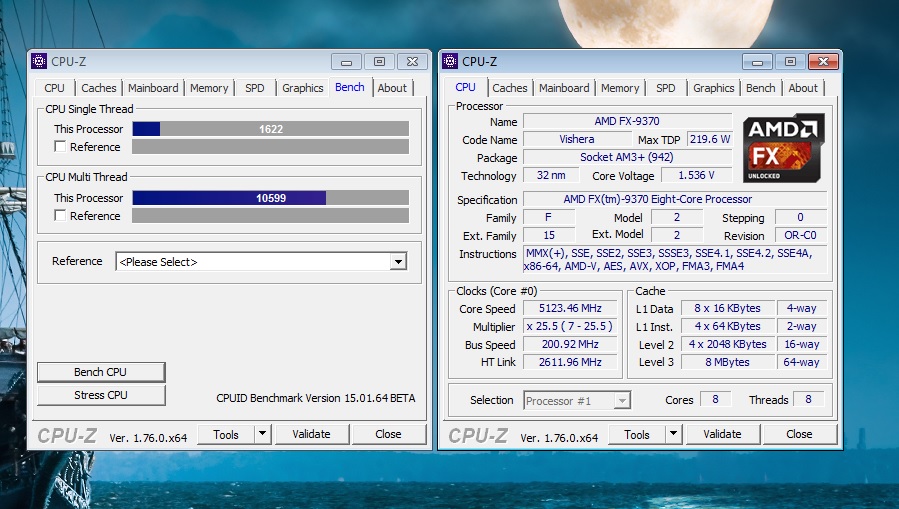
Task: Click Max TDP value '219.6 W'
Action: [x=710, y=139]
